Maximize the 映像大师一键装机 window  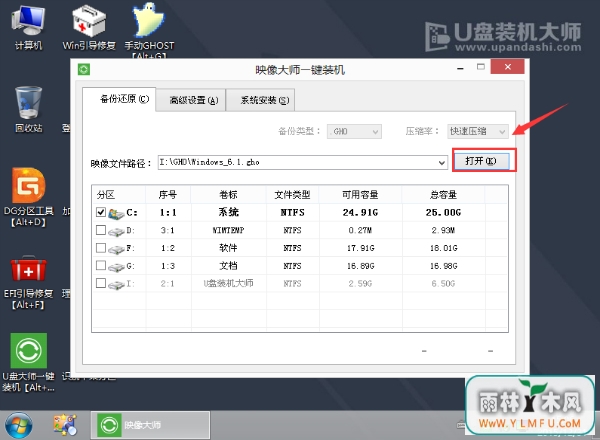click(x=481, y=67)
